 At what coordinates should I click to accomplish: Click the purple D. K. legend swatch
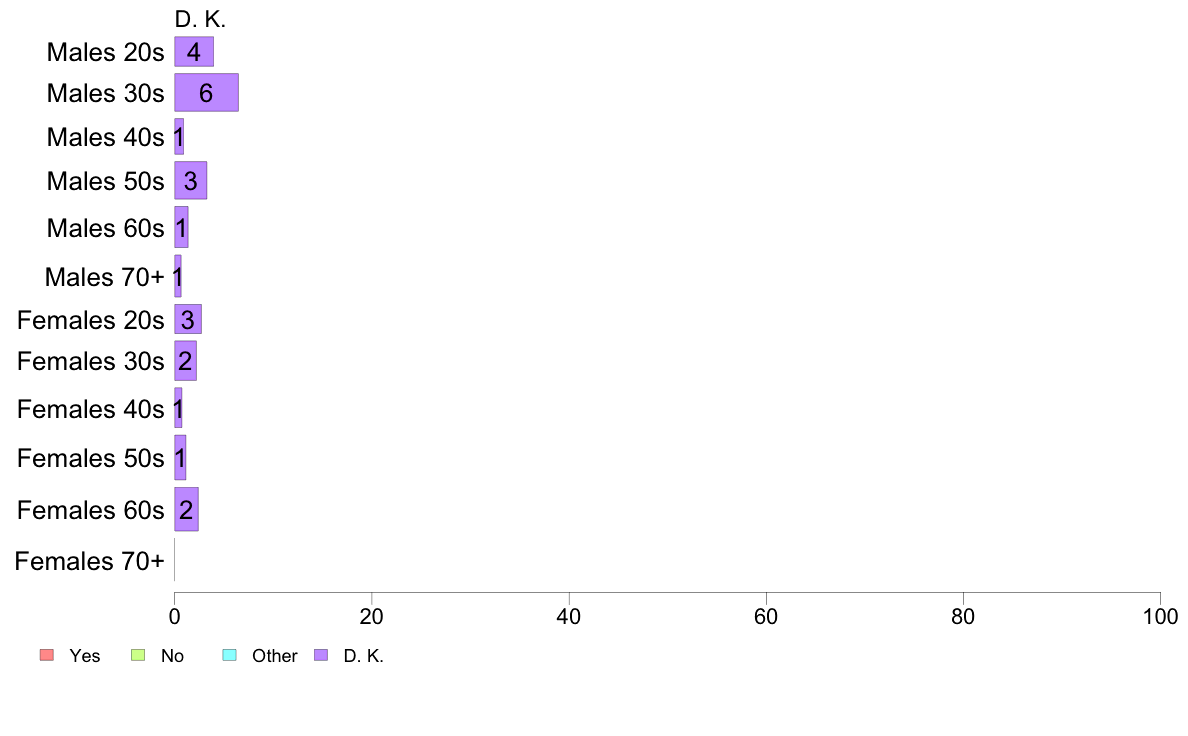[x=321, y=655]
